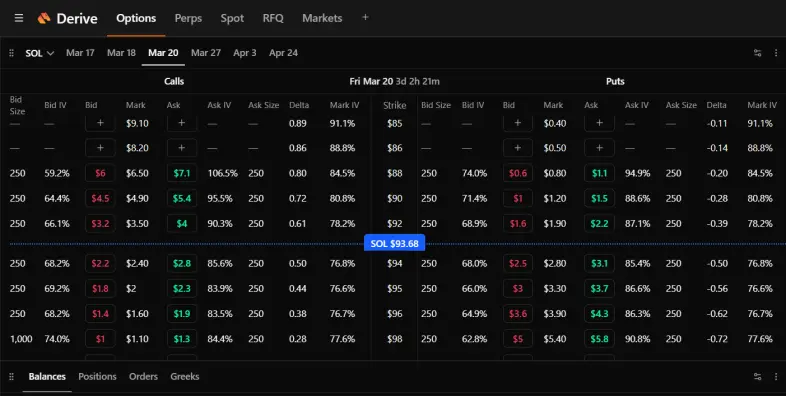The image size is (786, 396).
Task: Click the $2.2 bid for $94 call
Action: click(100, 264)
